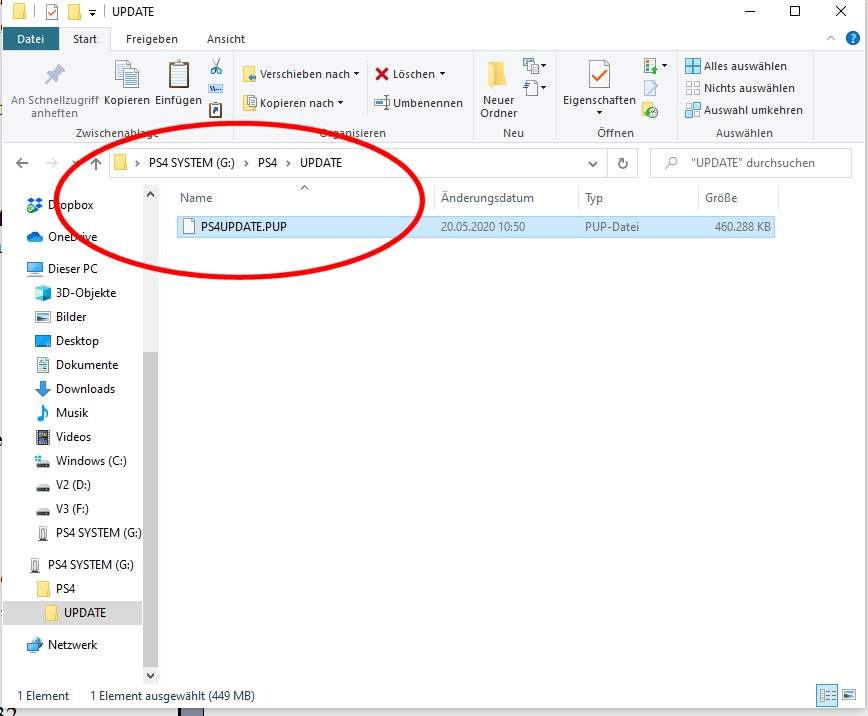Open the Verschieben nach dropdown
Image resolution: width=868 pixels, height=716 pixels.
tap(356, 74)
